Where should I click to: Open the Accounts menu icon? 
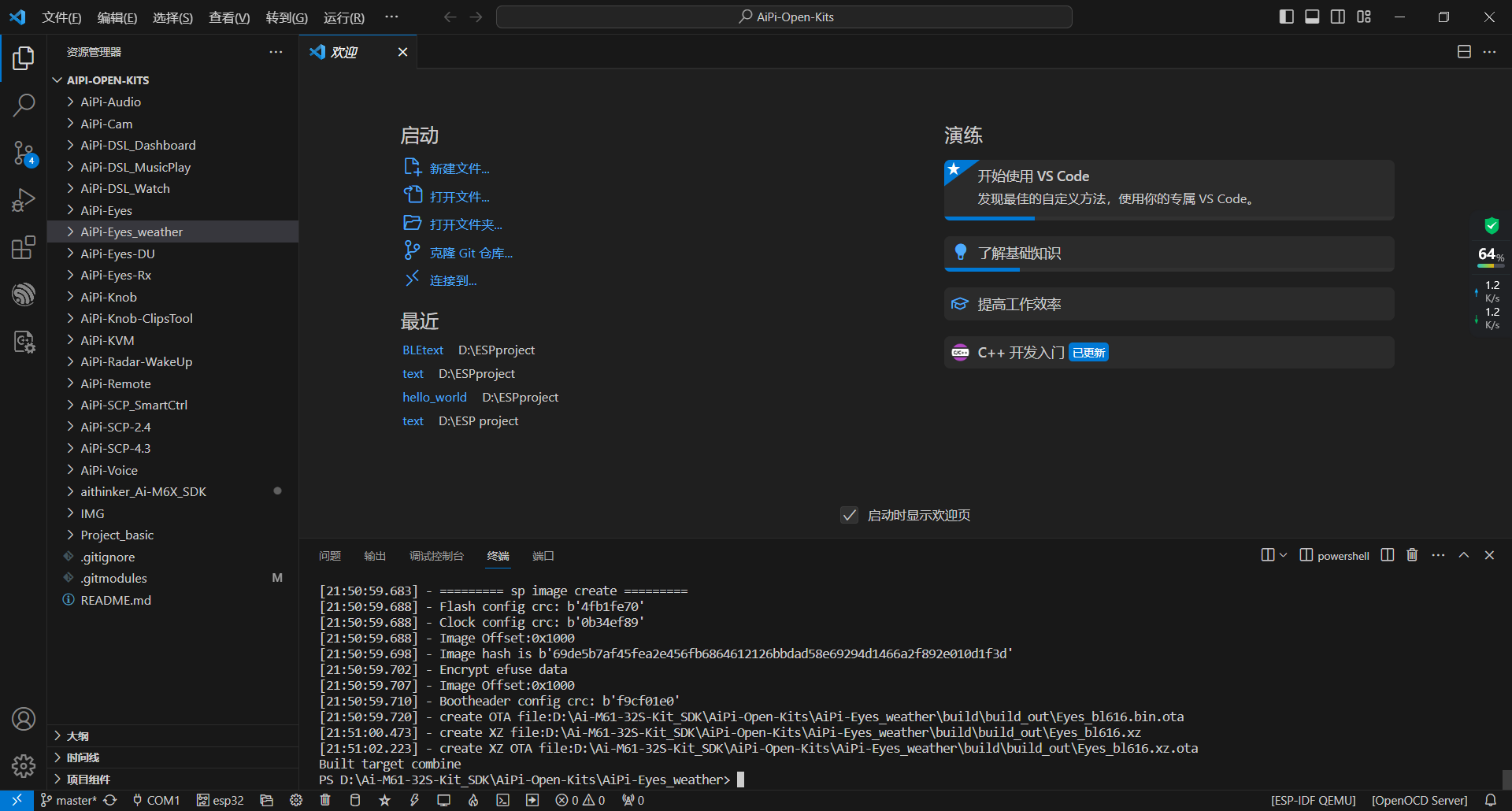(x=24, y=719)
